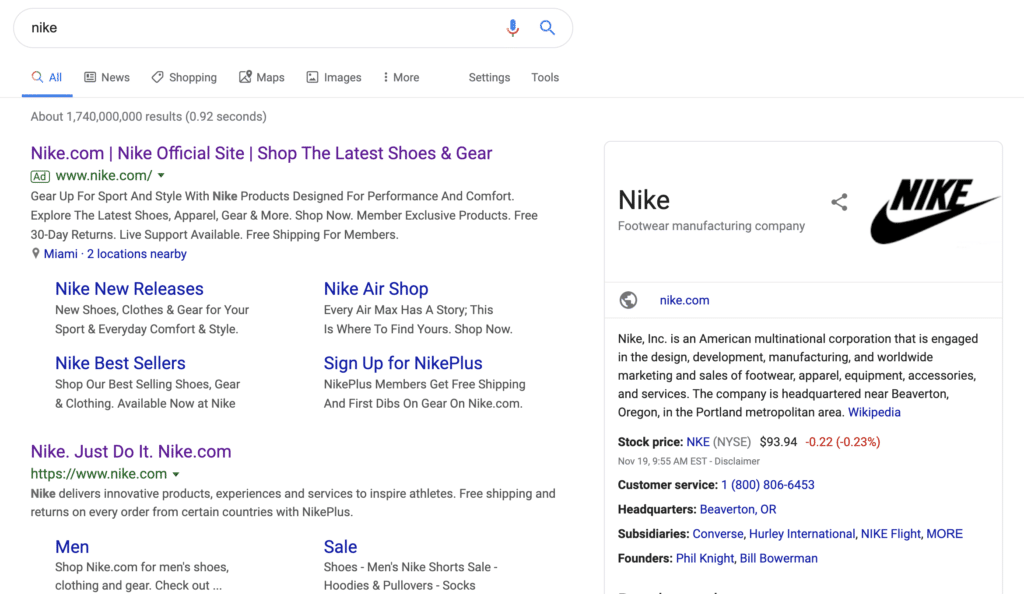Click the Nike title in knowledge panel

click(644, 200)
